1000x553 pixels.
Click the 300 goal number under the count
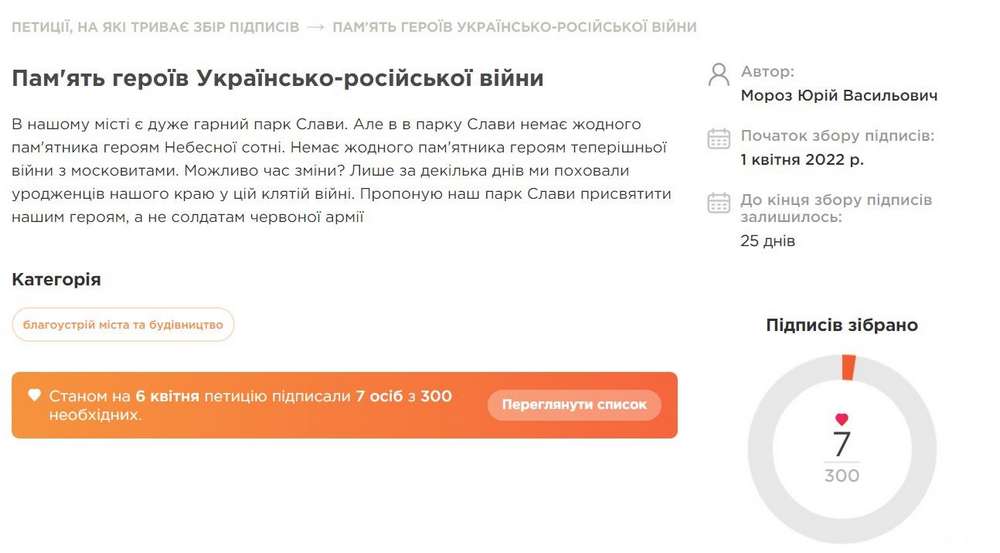click(842, 476)
